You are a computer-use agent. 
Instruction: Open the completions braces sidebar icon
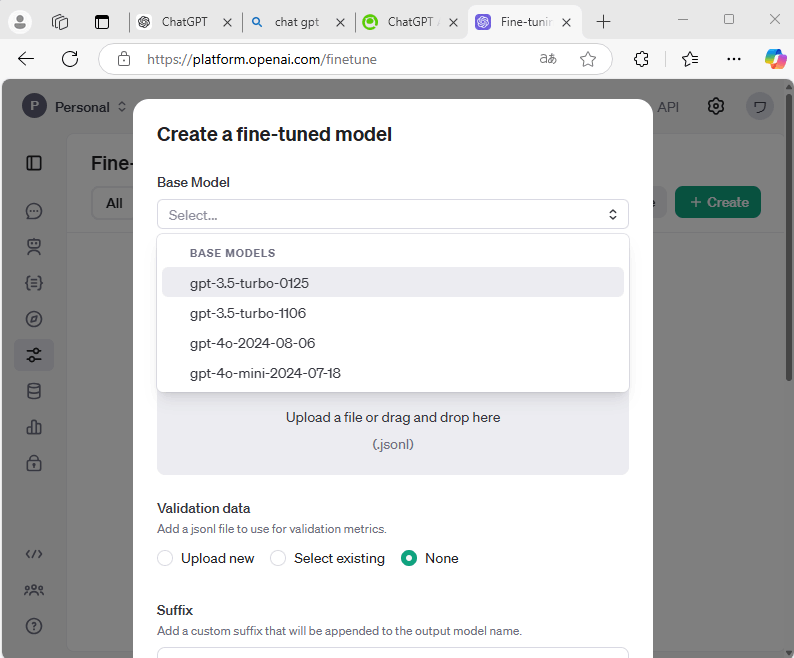pos(34,283)
